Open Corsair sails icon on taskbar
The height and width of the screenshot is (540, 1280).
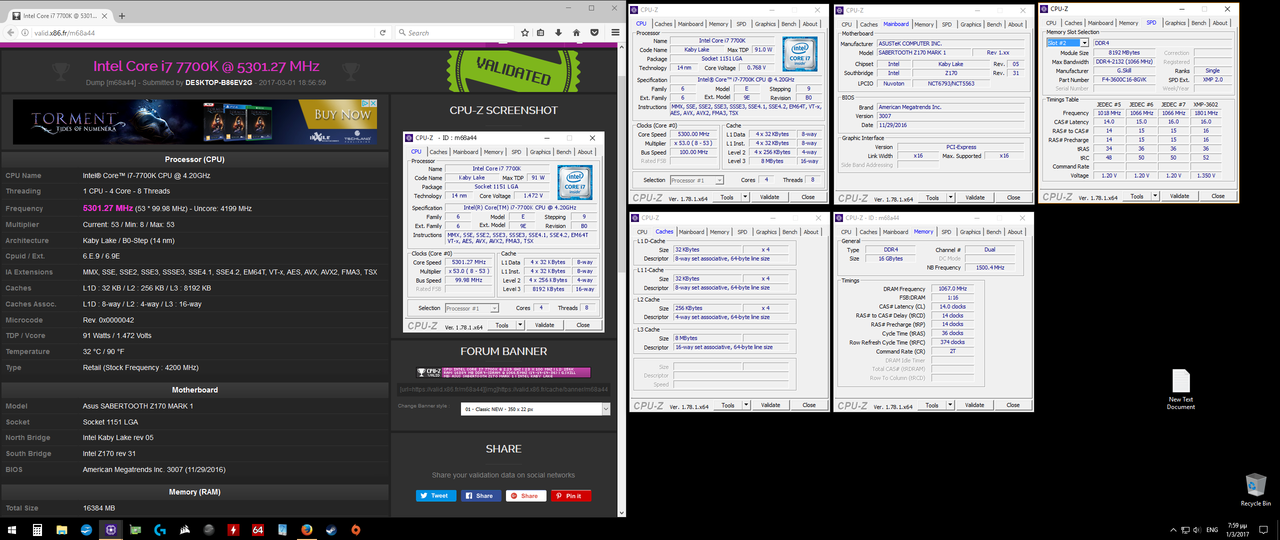pyautogui.click(x=184, y=529)
